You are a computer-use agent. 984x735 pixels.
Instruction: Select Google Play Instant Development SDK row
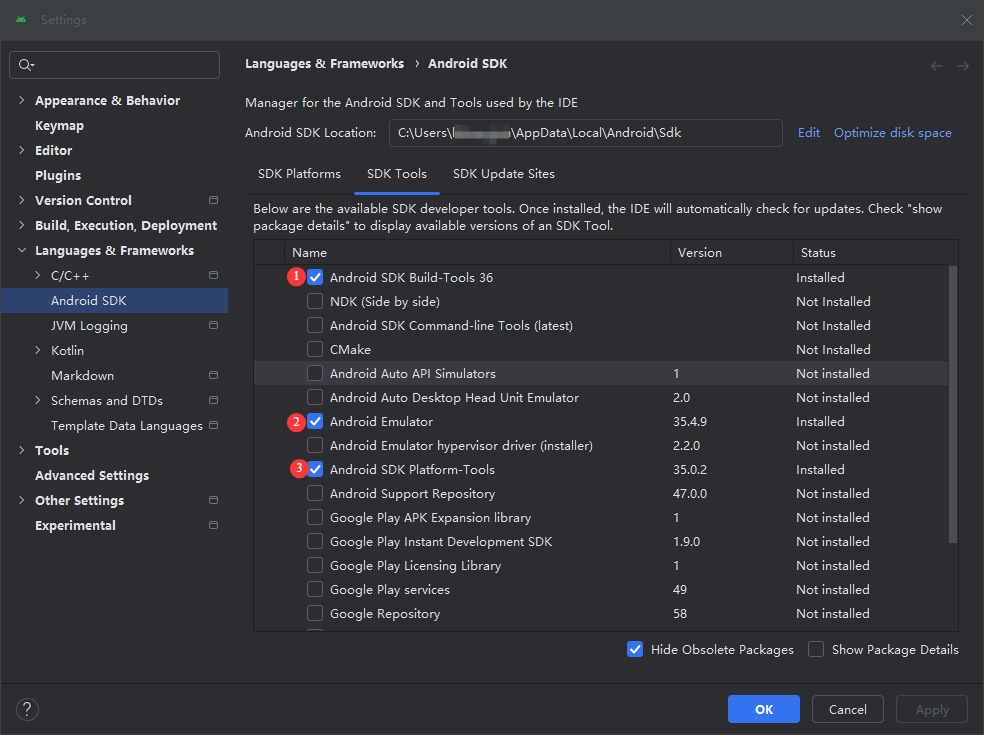click(601, 541)
